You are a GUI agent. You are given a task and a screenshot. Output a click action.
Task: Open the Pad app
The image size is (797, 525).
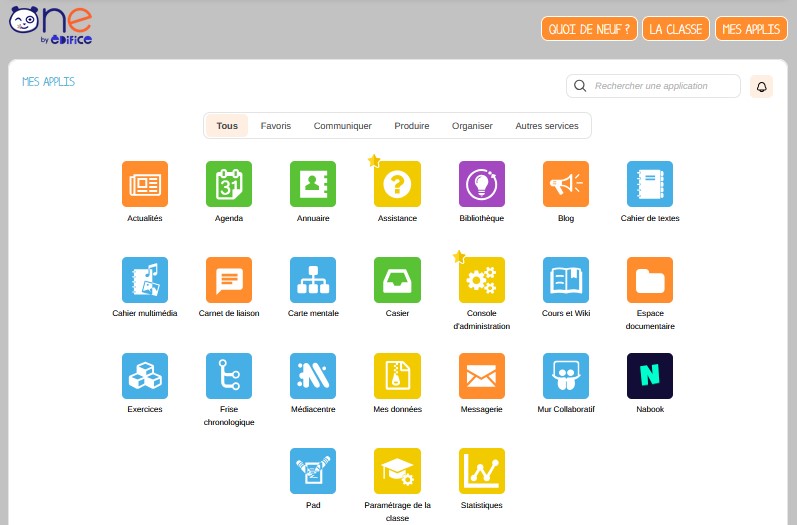click(313, 471)
